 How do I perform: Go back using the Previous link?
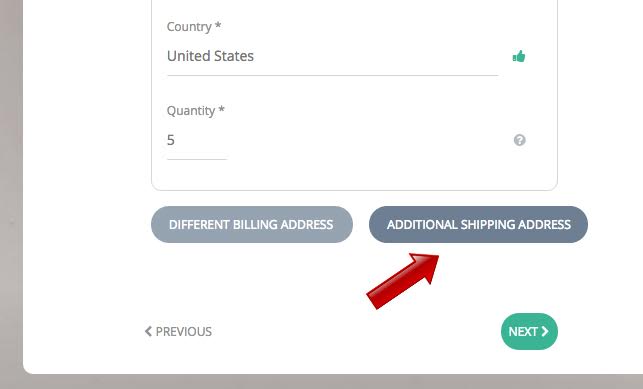pos(178,331)
